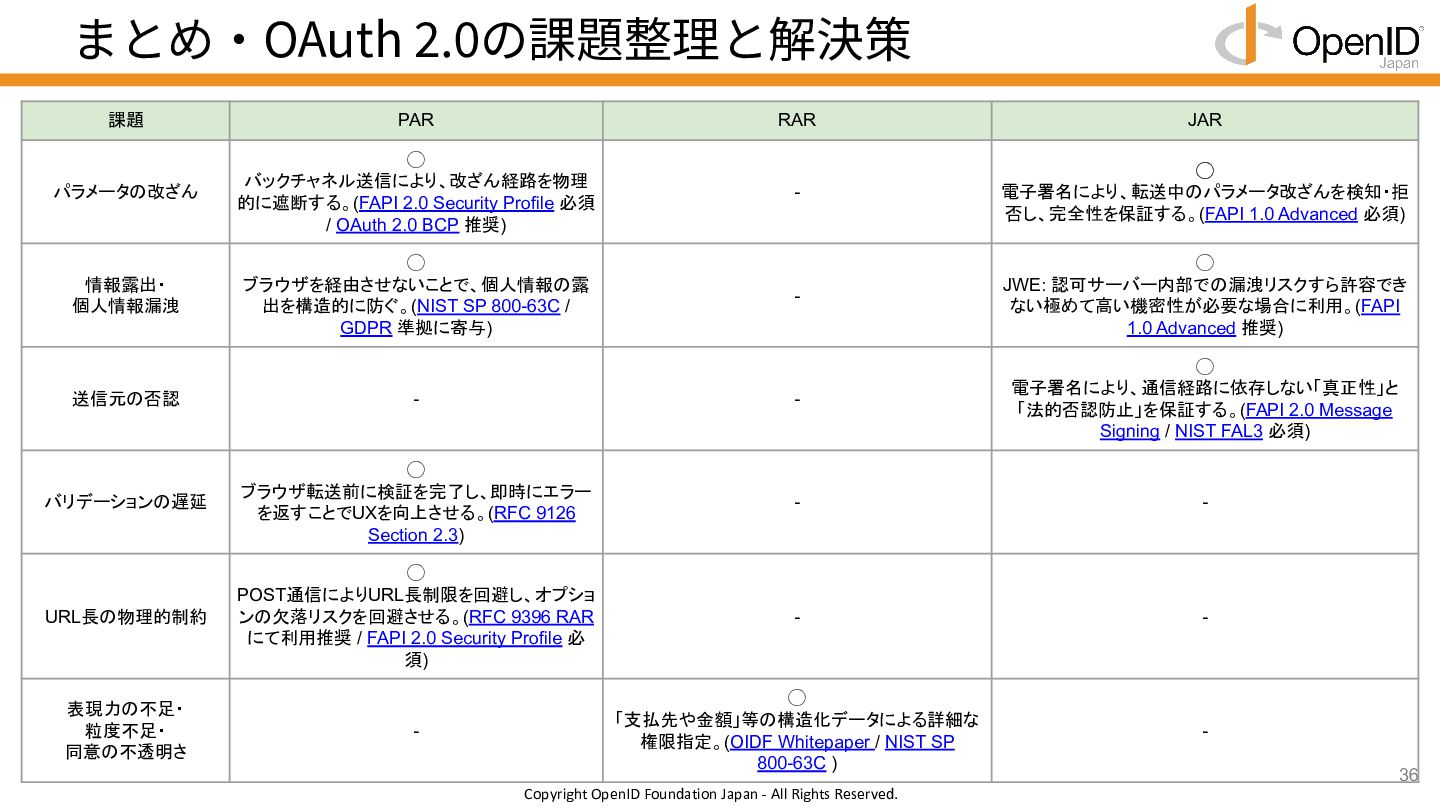1440x810 pixels.
Task: Click the ○ mark in JAR cell of 送信元の否認 row
Action: coord(1205,367)
